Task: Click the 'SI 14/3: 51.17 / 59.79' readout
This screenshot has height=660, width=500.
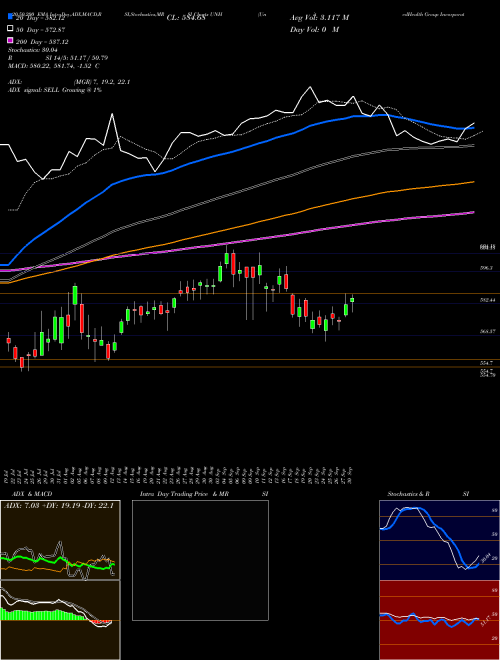Action: pos(76,58)
